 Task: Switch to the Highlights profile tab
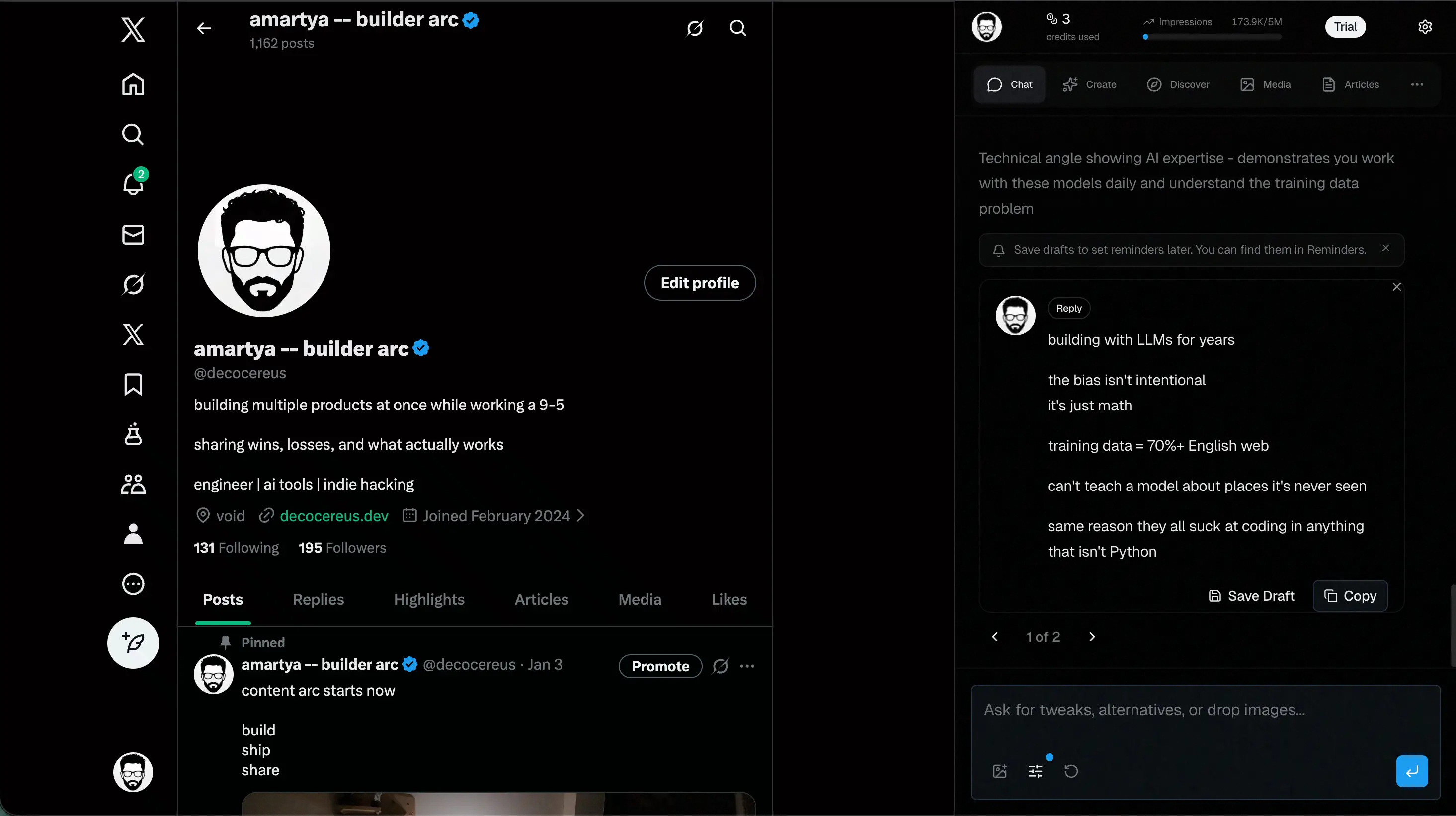pyautogui.click(x=429, y=599)
